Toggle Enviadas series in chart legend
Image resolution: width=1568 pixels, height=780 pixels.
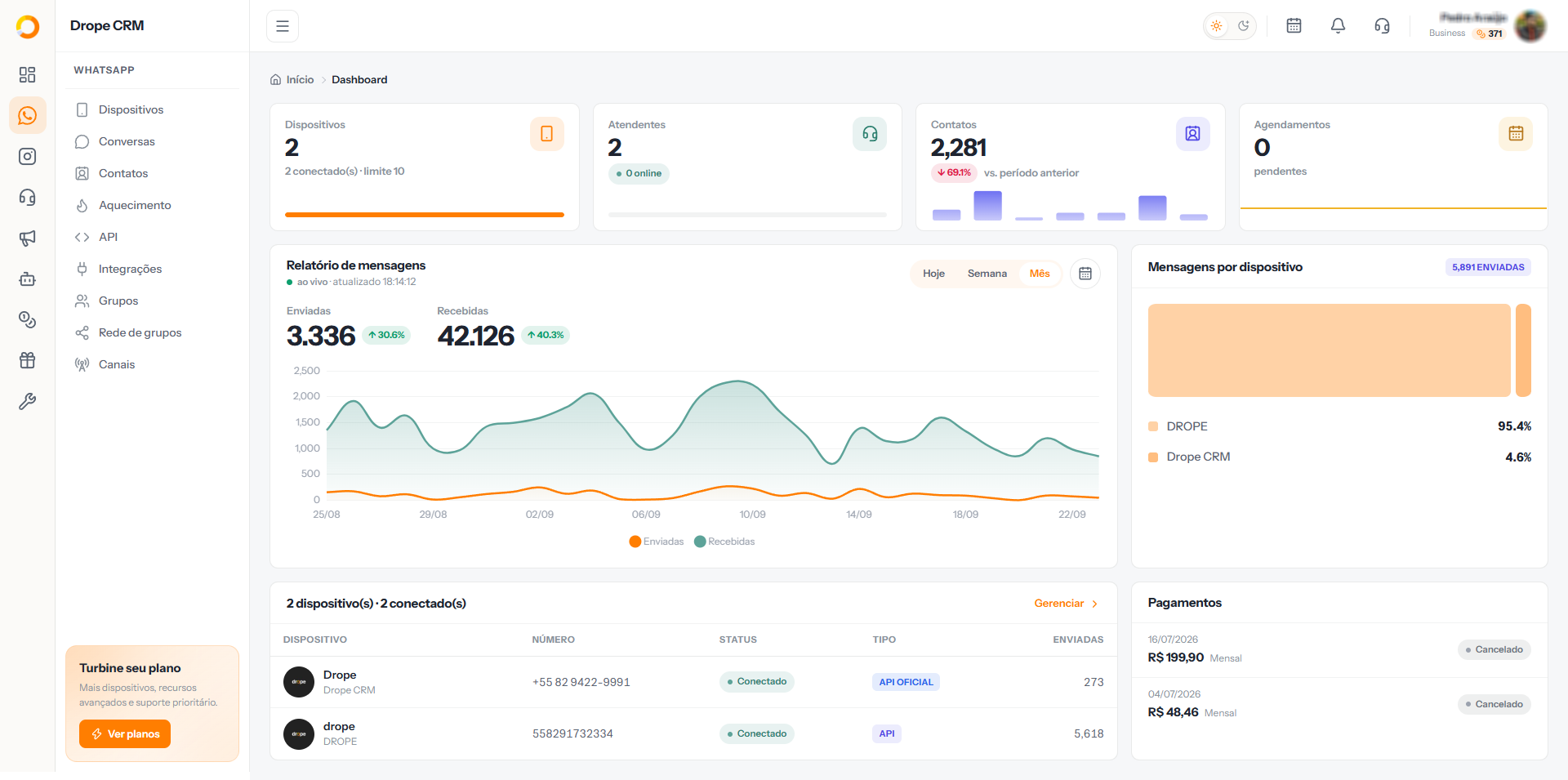point(657,542)
